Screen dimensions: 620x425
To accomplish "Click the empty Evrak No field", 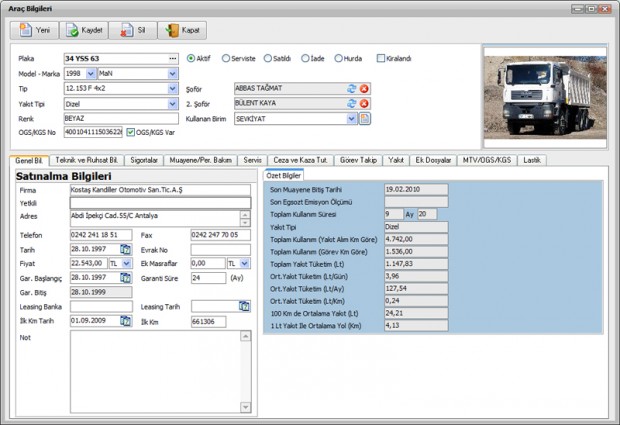I will tap(220, 250).
